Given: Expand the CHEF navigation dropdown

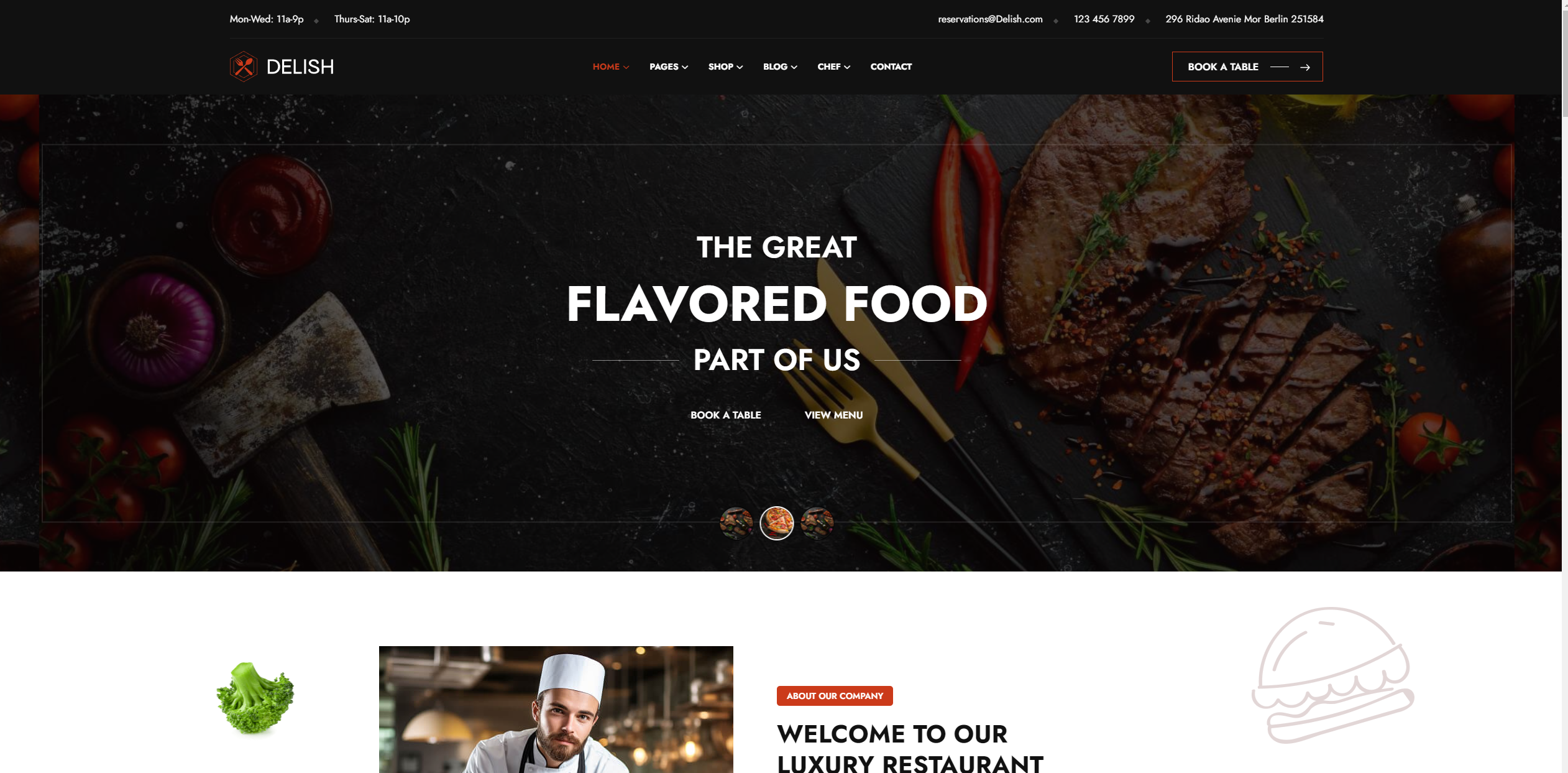Looking at the screenshot, I should (x=833, y=66).
